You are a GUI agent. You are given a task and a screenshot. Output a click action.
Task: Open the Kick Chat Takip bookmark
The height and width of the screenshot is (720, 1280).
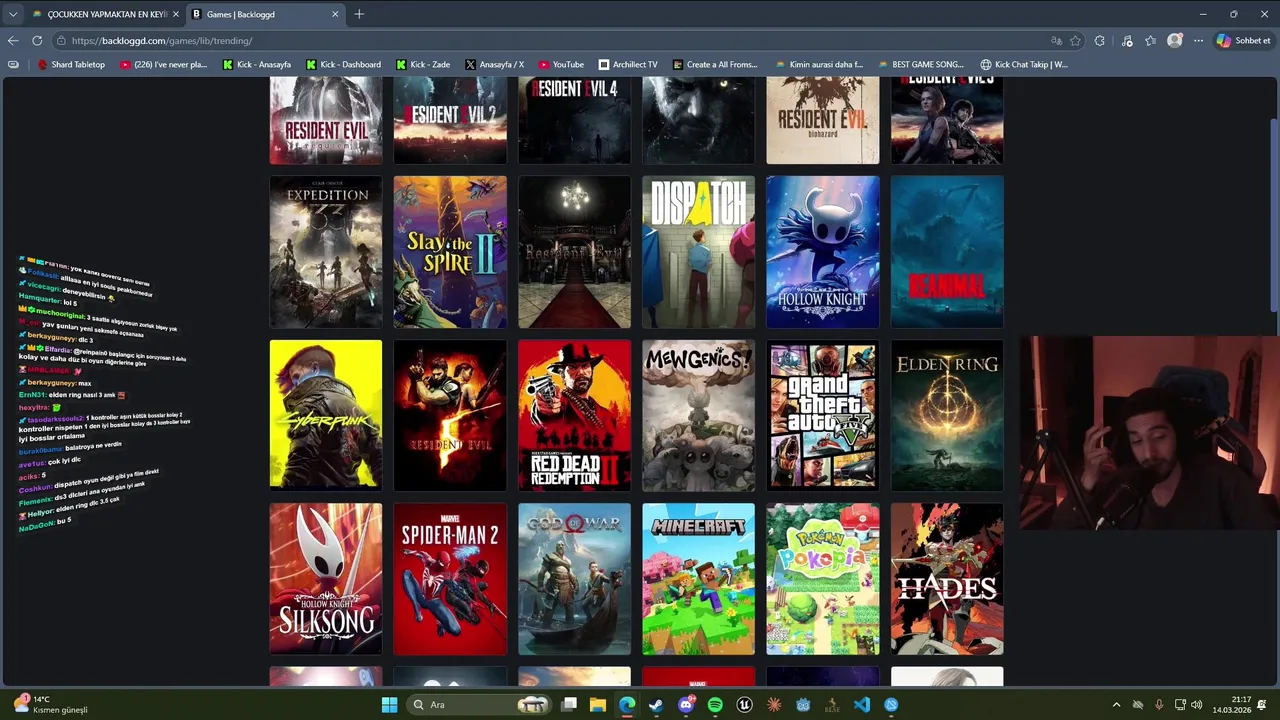(x=1024, y=64)
